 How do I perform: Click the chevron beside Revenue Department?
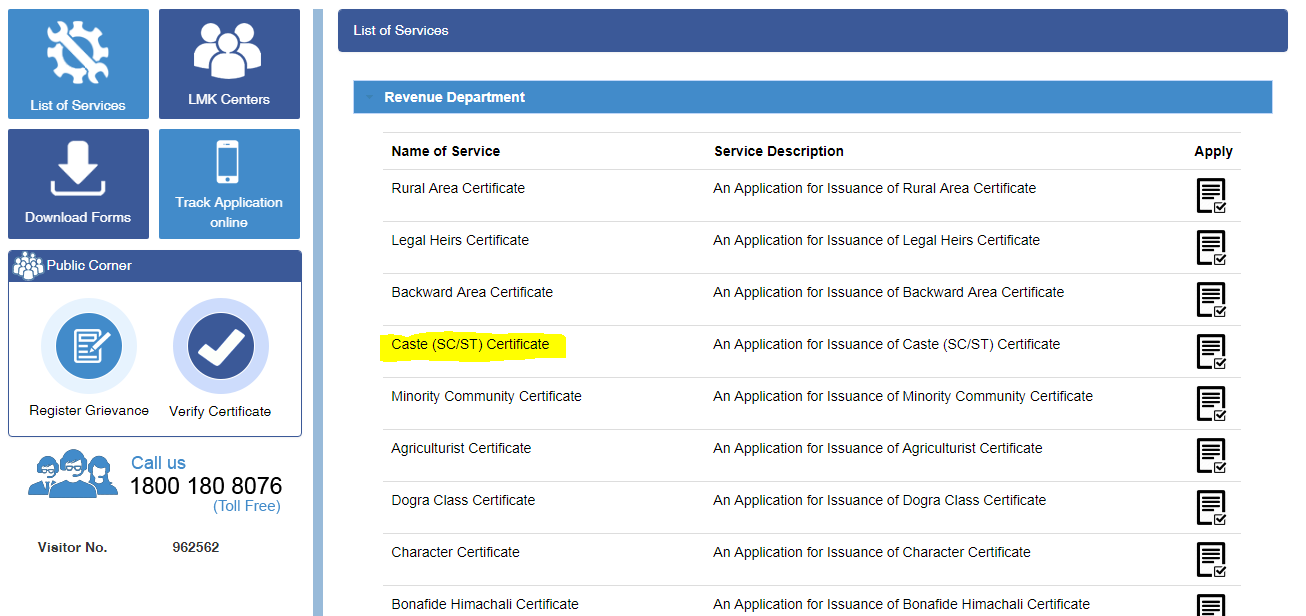[x=370, y=97]
